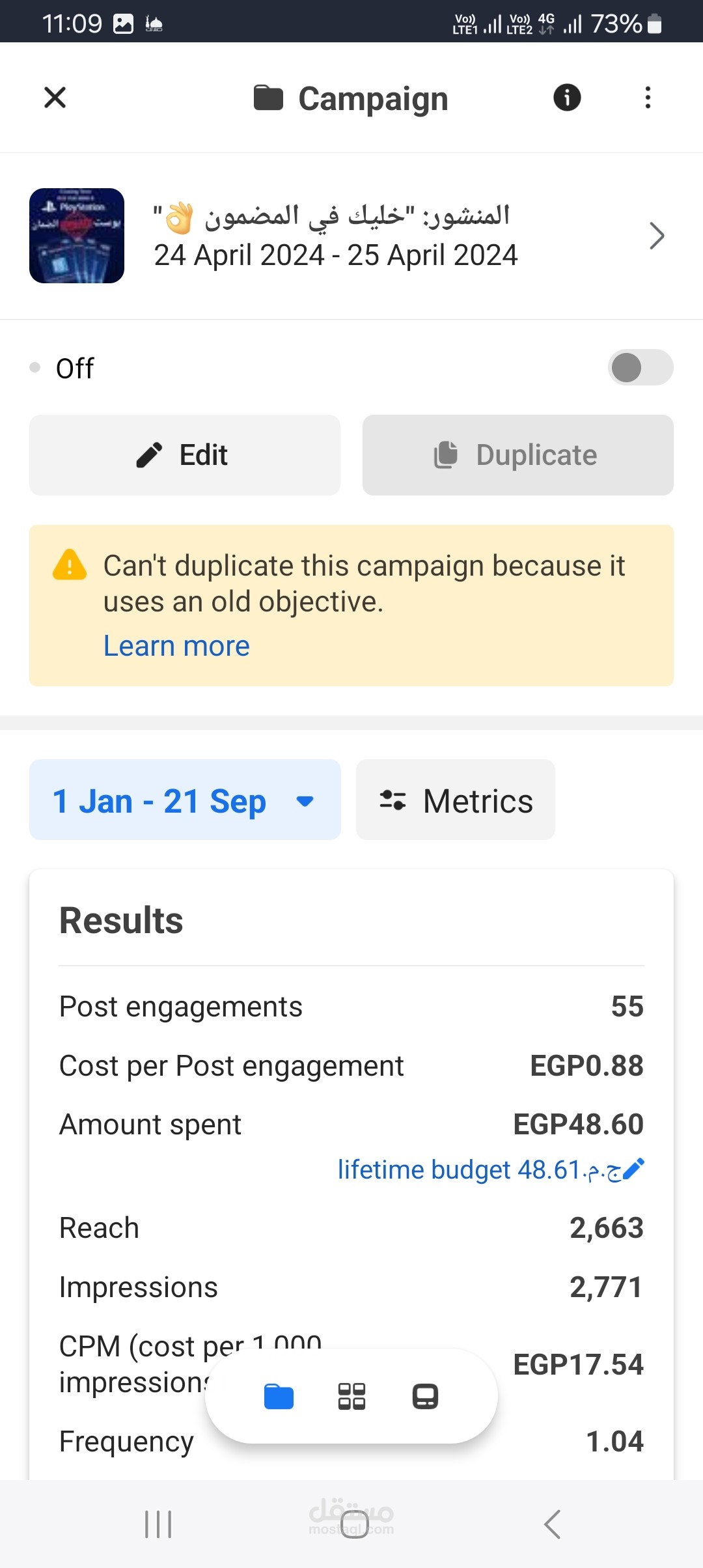Screen dimensions: 703x1568
Task: Tap the Android back navigation arrow
Action: 552,1524
